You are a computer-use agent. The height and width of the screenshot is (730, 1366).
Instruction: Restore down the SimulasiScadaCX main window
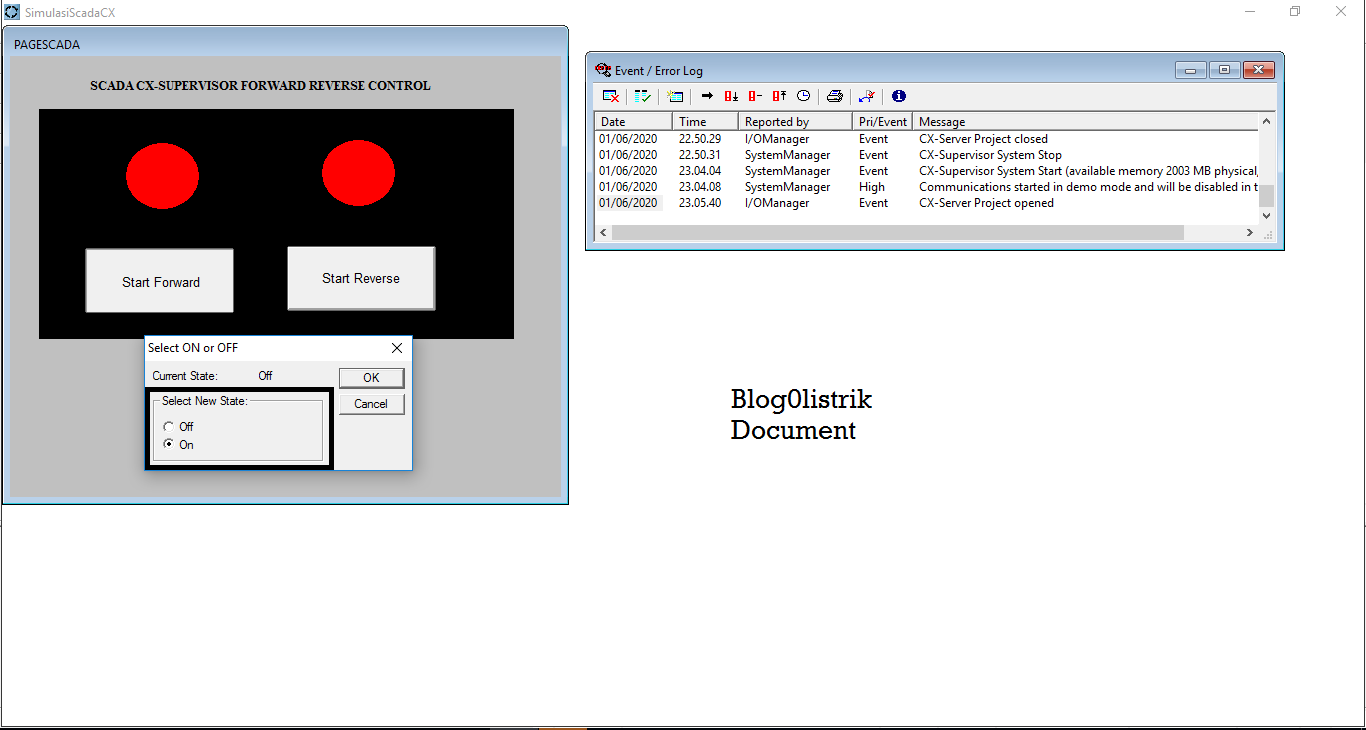coord(1295,11)
